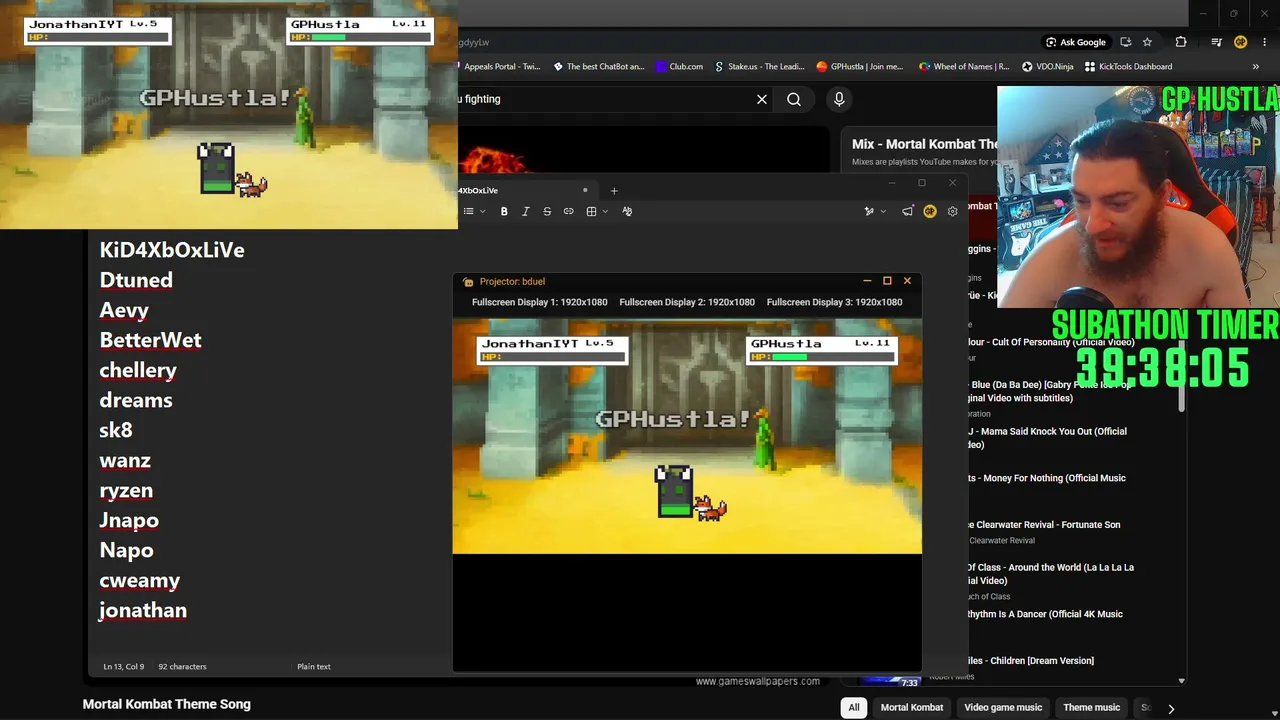The image size is (1280, 720).
Task: Click the name chellery in the notes list
Action: [x=138, y=370]
